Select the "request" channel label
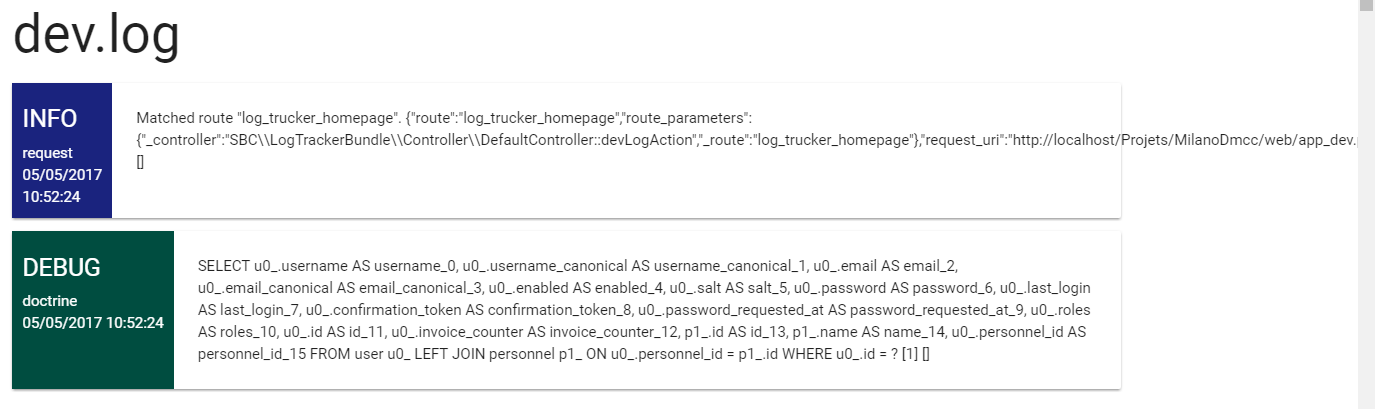The height and width of the screenshot is (409, 1375). tap(47, 153)
